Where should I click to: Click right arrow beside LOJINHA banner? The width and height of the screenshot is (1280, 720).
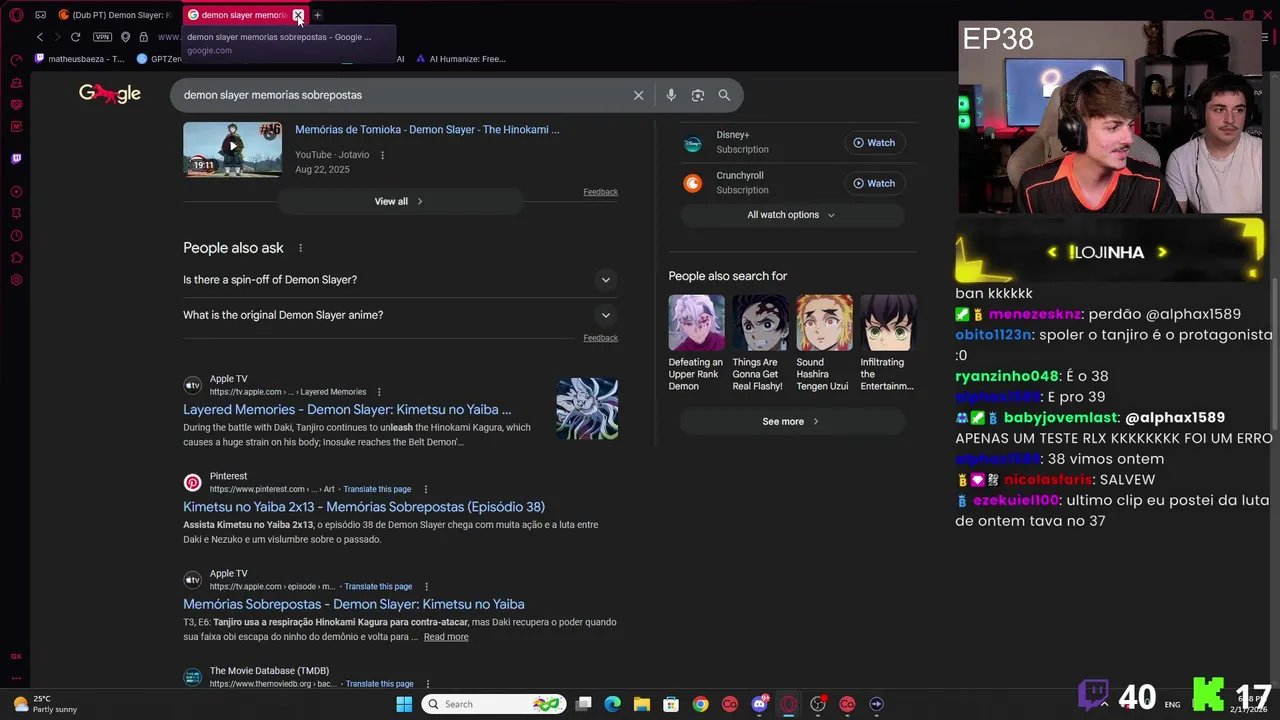pyautogui.click(x=1161, y=252)
